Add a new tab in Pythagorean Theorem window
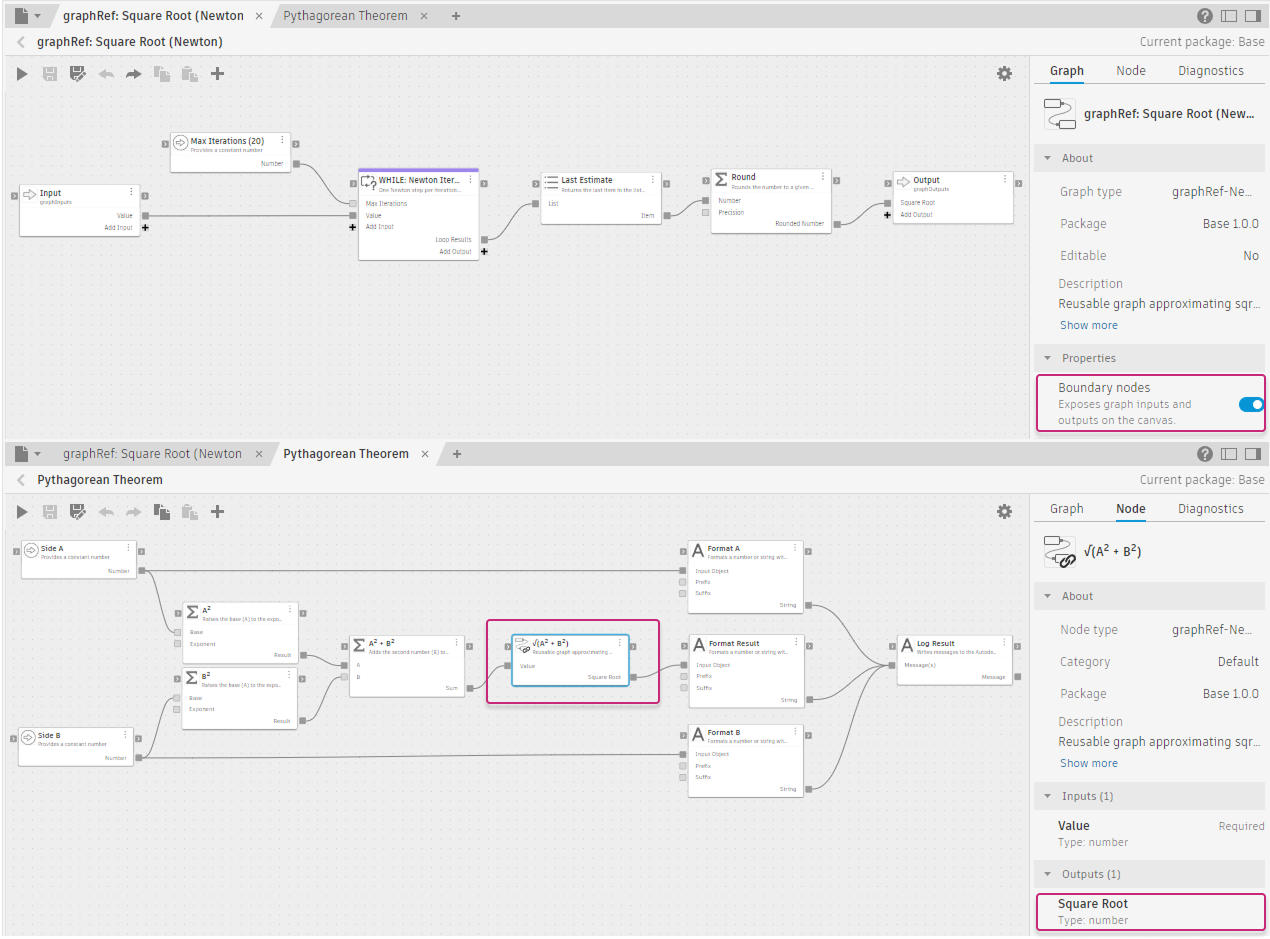 coord(456,454)
